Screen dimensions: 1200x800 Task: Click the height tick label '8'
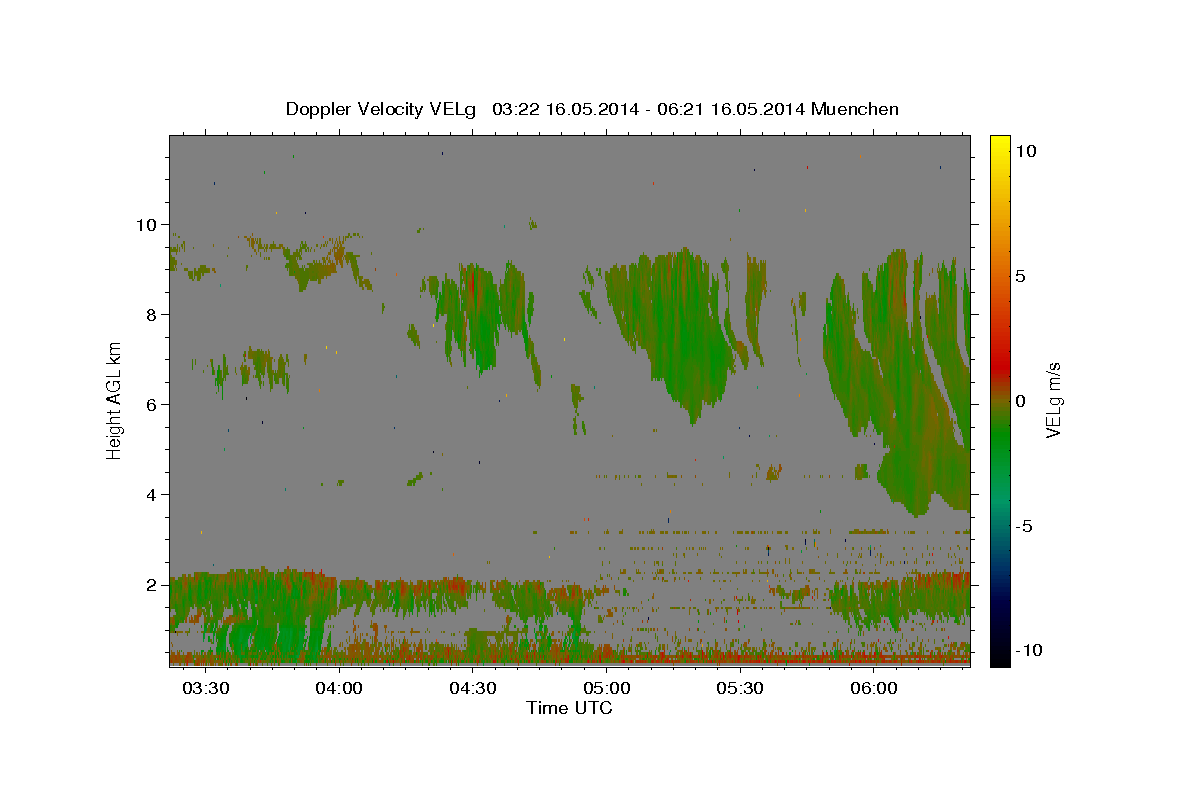(150, 314)
